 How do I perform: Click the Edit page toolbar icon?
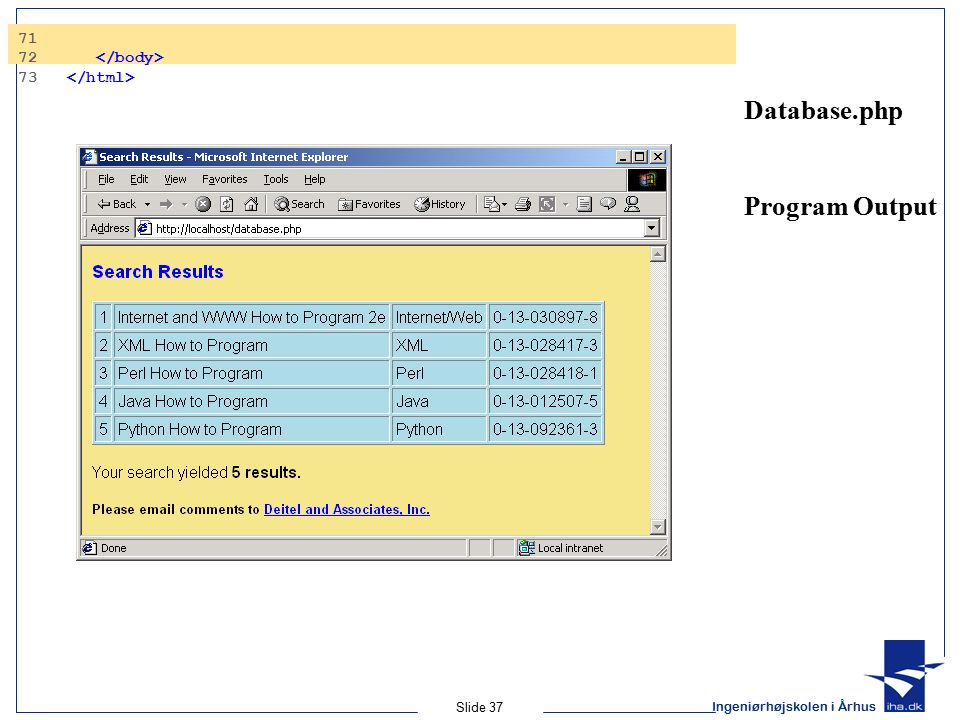[547, 204]
